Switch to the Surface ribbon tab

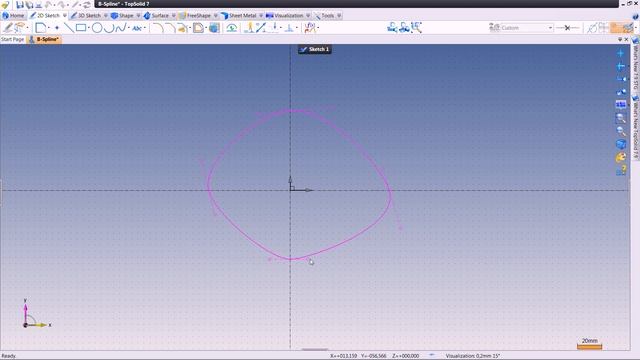pos(157,16)
